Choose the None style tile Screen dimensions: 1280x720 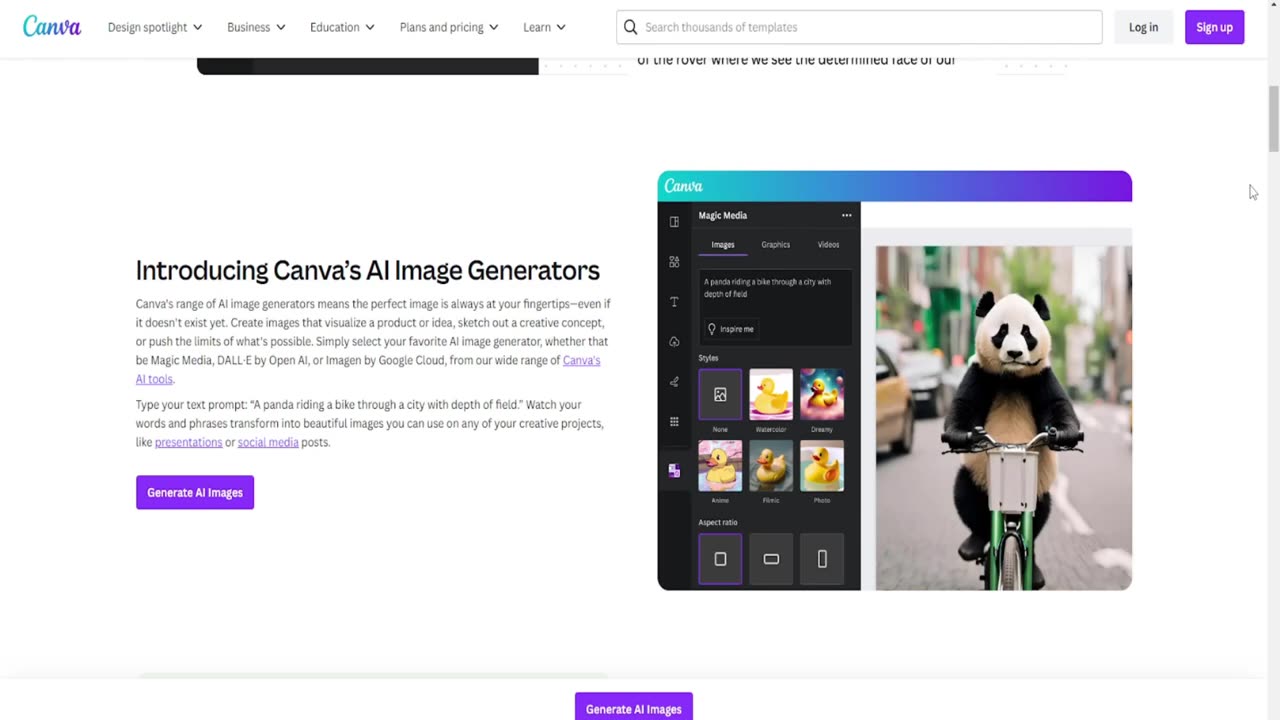coord(720,394)
